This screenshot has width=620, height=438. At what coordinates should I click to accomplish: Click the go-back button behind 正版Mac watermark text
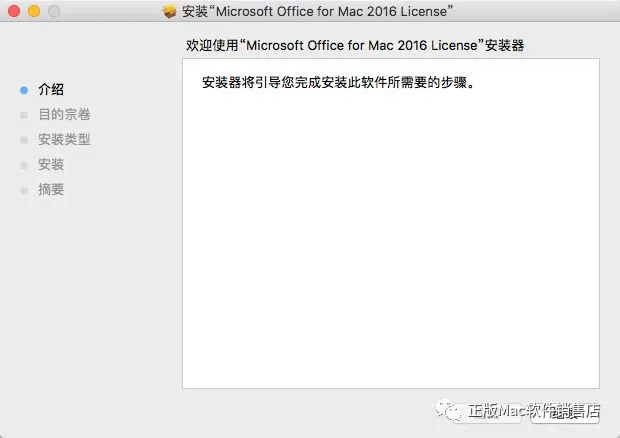click(487, 413)
